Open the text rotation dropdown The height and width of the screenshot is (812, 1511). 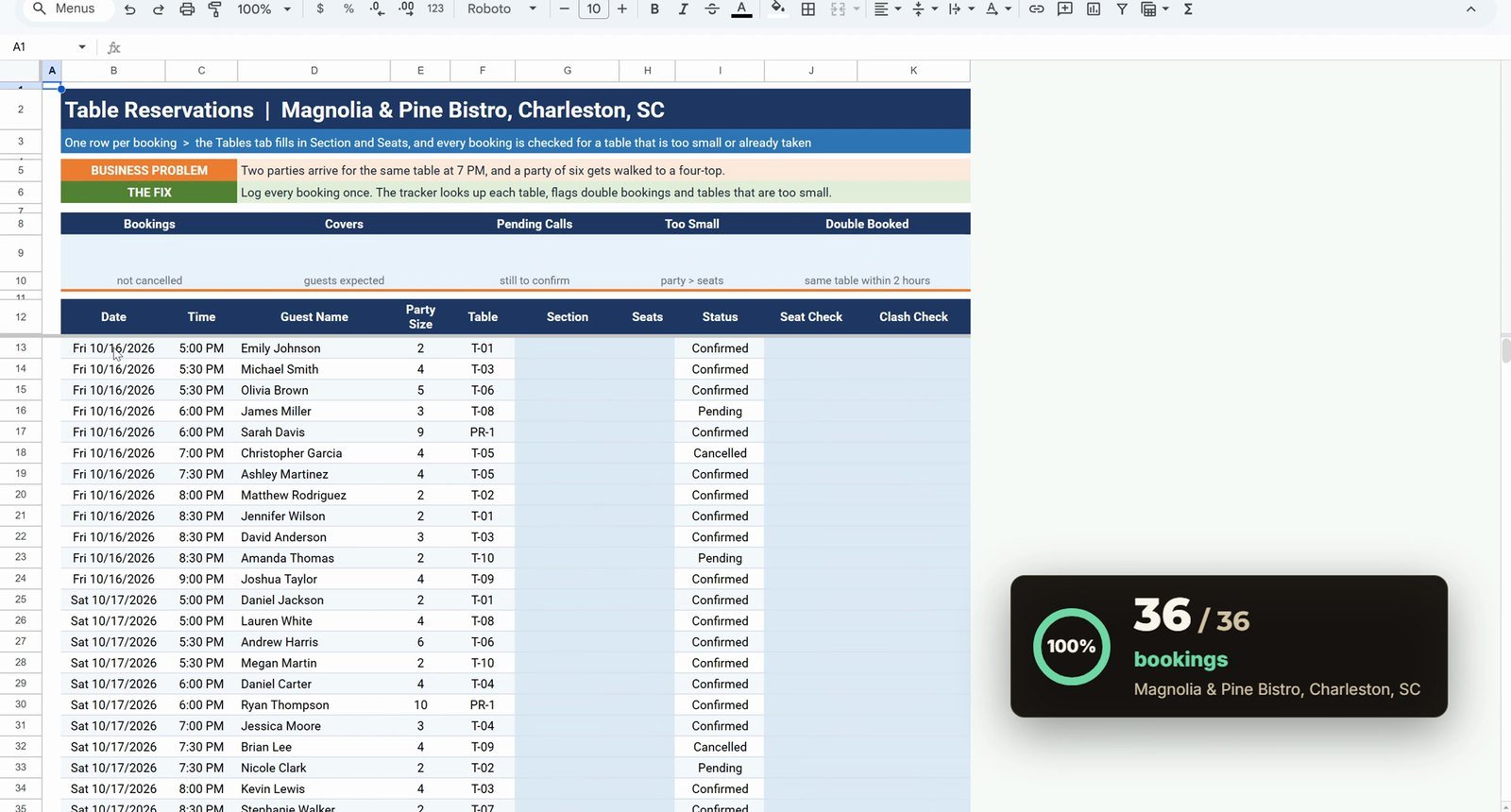tap(998, 8)
